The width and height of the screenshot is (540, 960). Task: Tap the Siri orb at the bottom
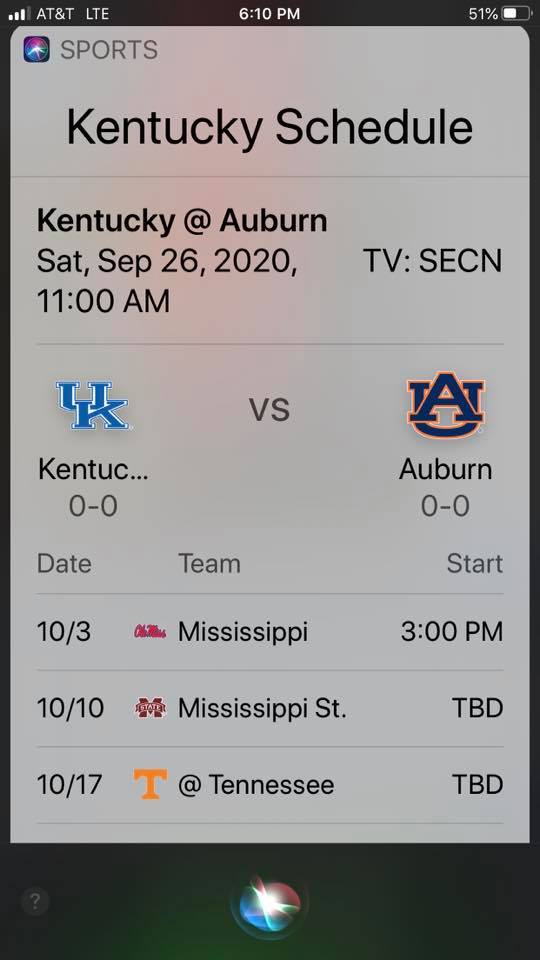point(270,904)
